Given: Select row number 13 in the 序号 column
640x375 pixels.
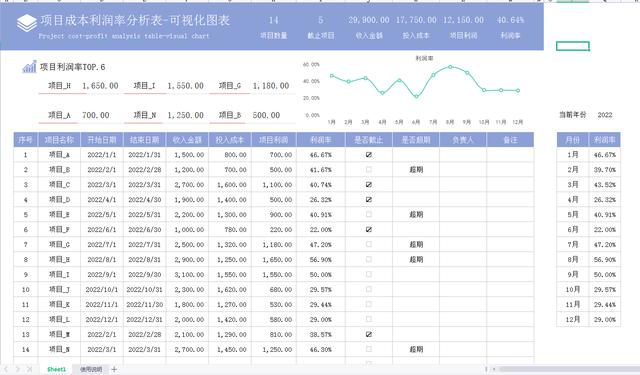Looking at the screenshot, I should click(x=26, y=335).
